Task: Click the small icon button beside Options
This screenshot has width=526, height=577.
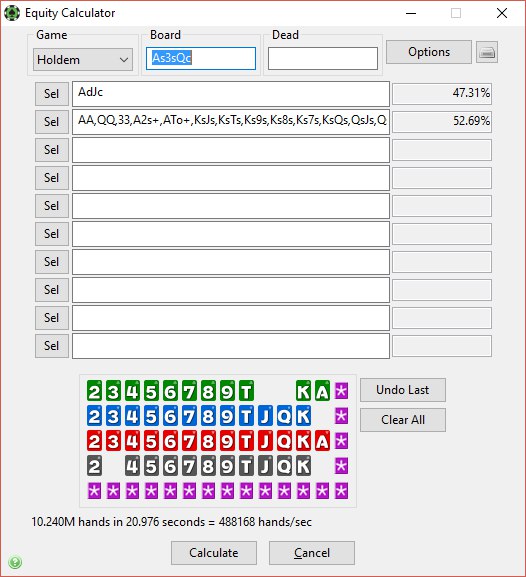Action: (x=487, y=52)
